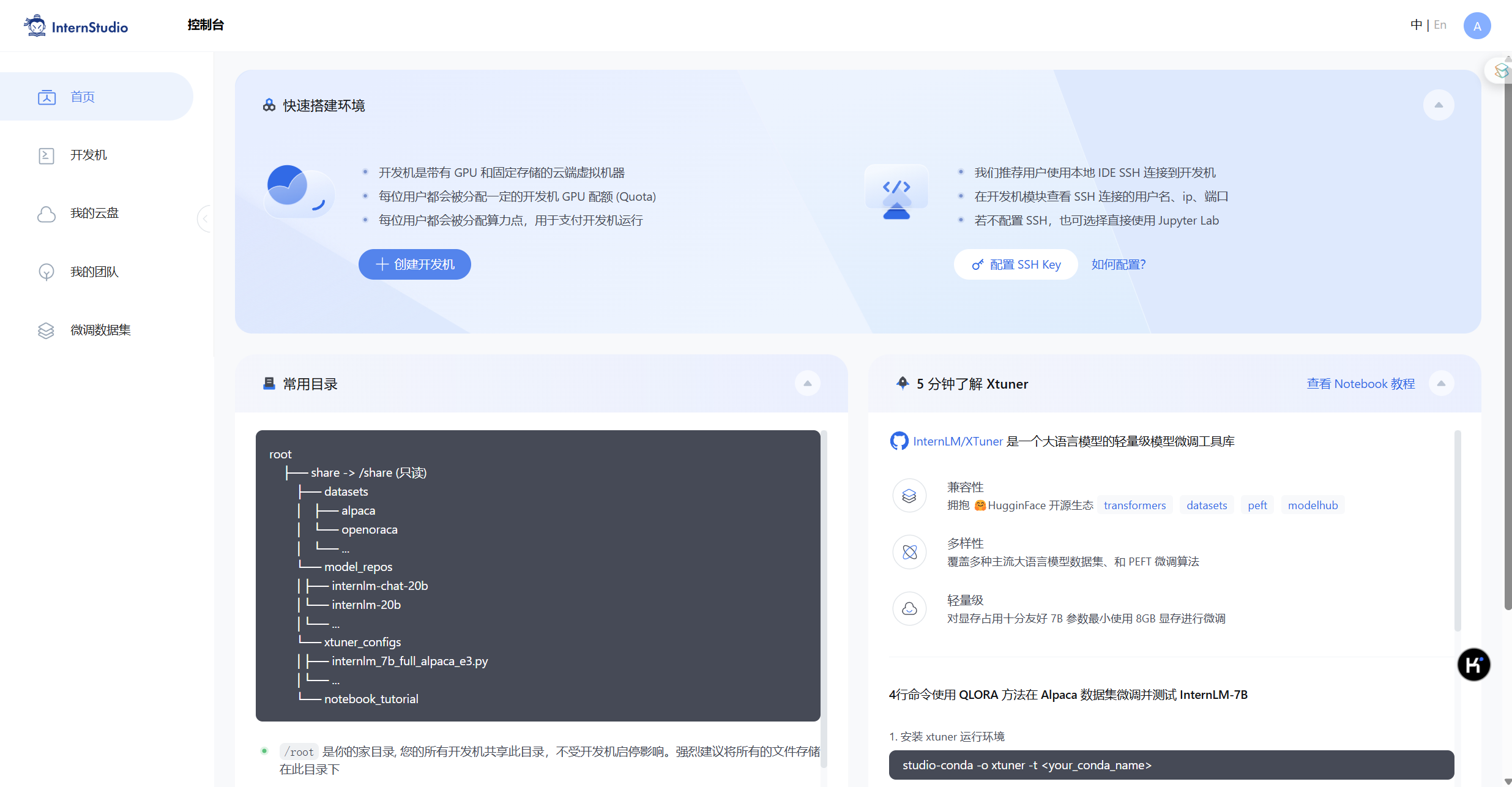Click the 轻量级 cloud icon
The height and width of the screenshot is (787, 1512).
(x=909, y=609)
